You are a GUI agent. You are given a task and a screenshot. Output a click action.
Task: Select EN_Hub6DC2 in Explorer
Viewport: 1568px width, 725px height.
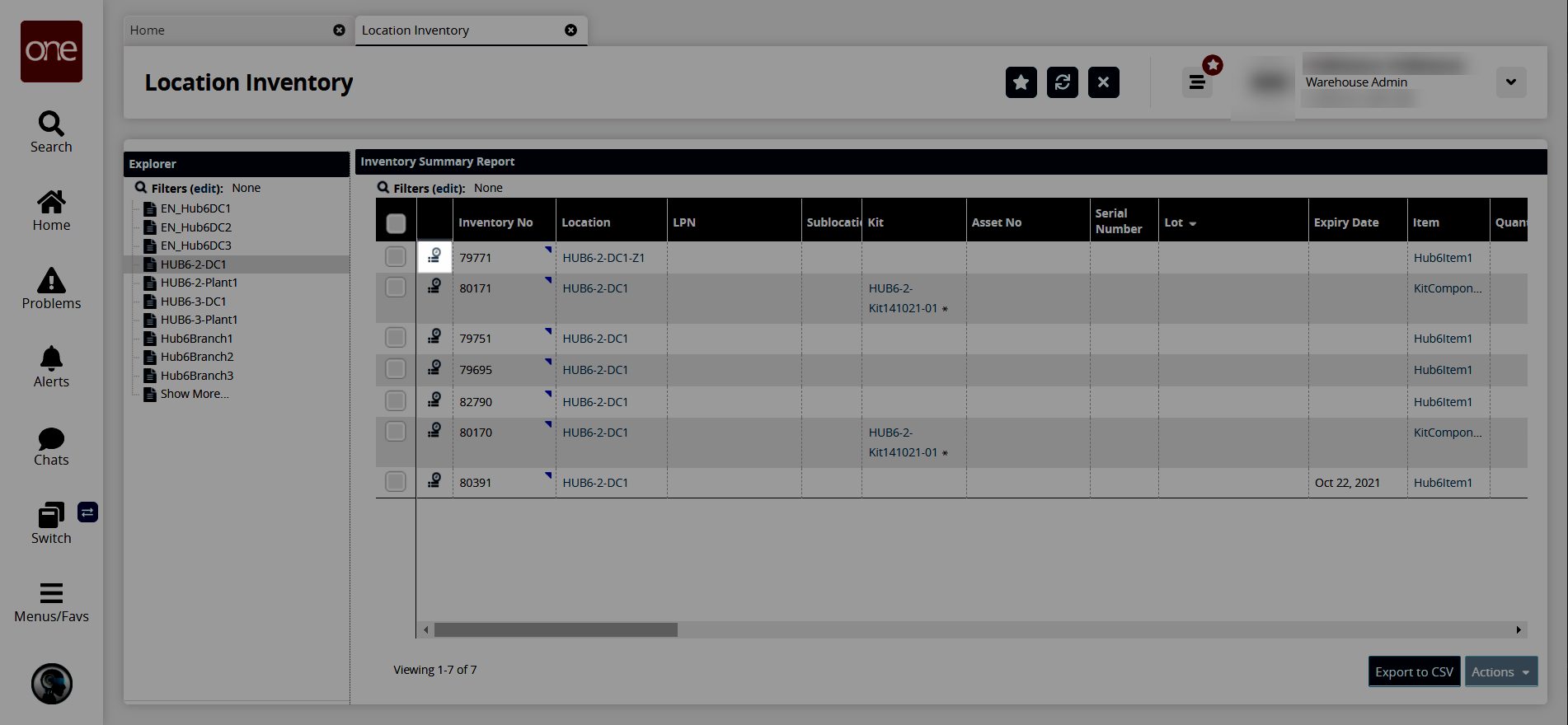(196, 227)
